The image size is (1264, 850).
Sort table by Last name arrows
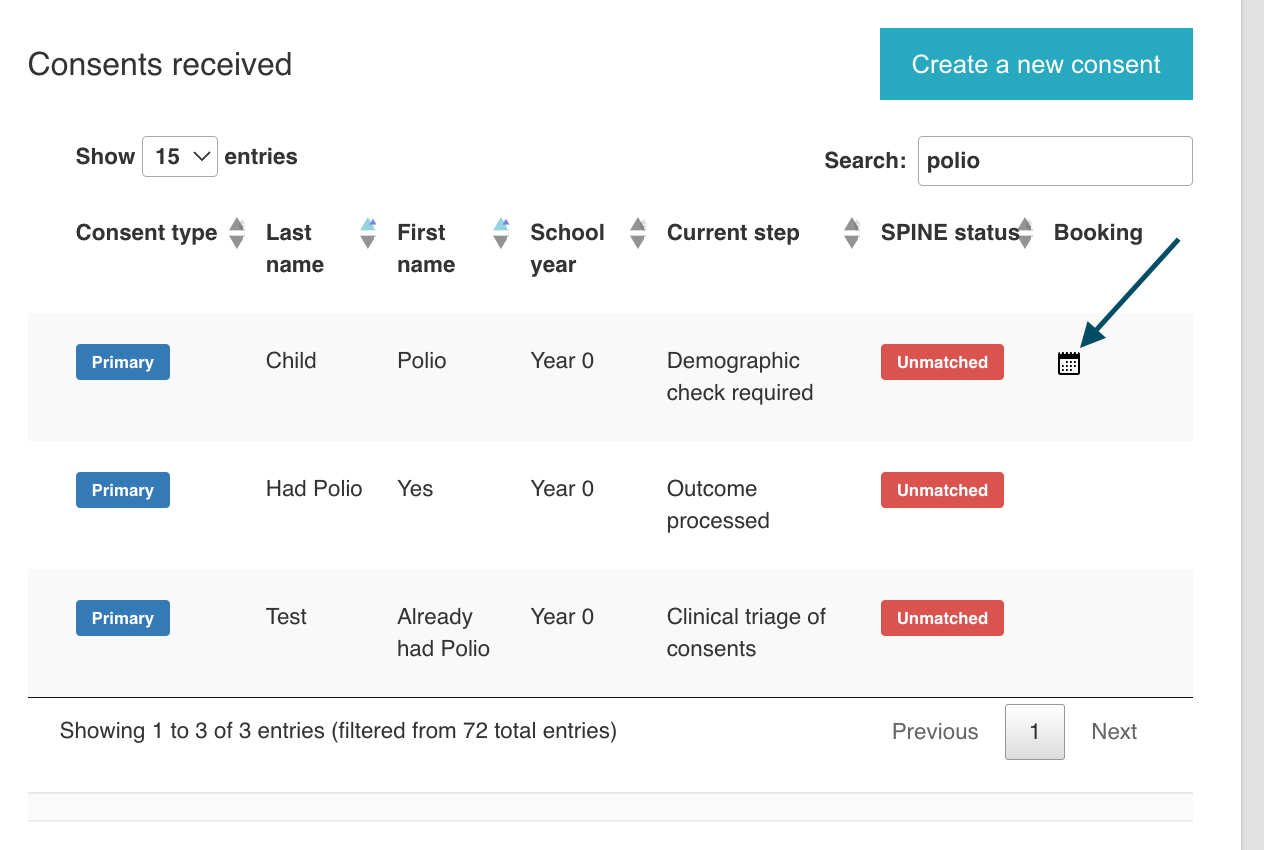pos(368,233)
